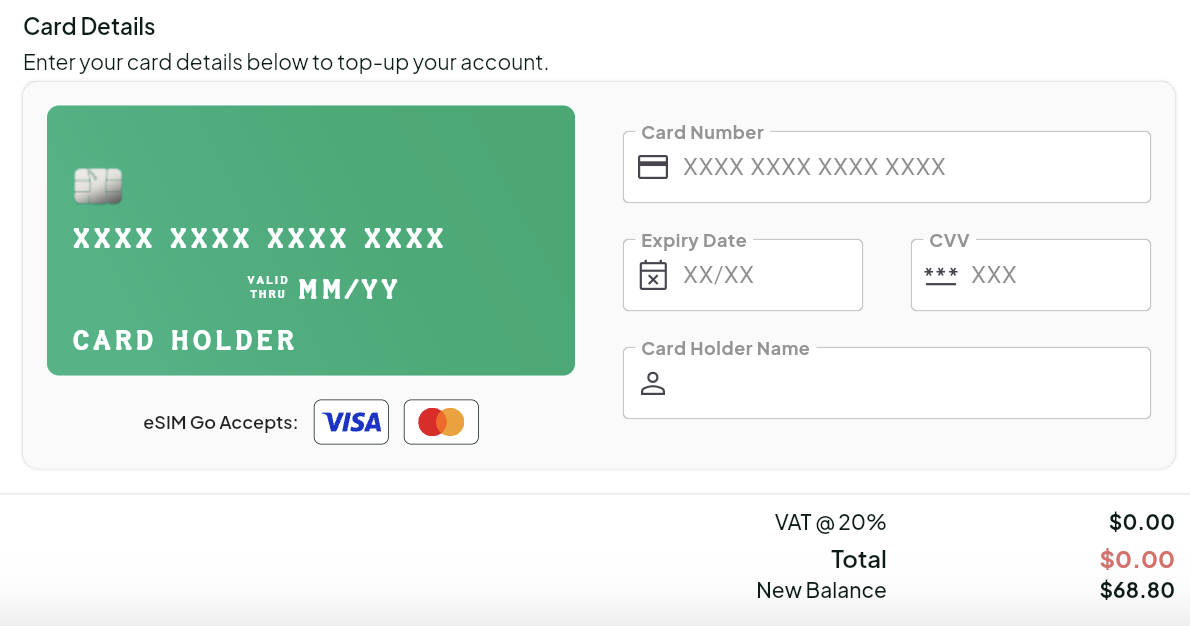1190x626 pixels.
Task: Click the Card Details heading
Action: [89, 27]
